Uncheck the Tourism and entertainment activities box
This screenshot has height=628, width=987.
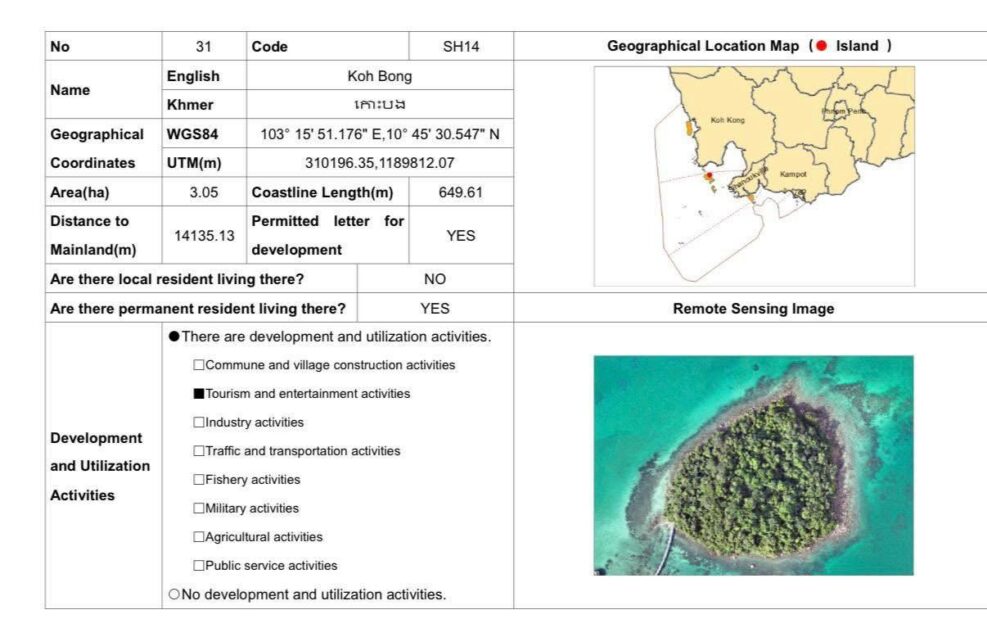[x=199, y=394]
